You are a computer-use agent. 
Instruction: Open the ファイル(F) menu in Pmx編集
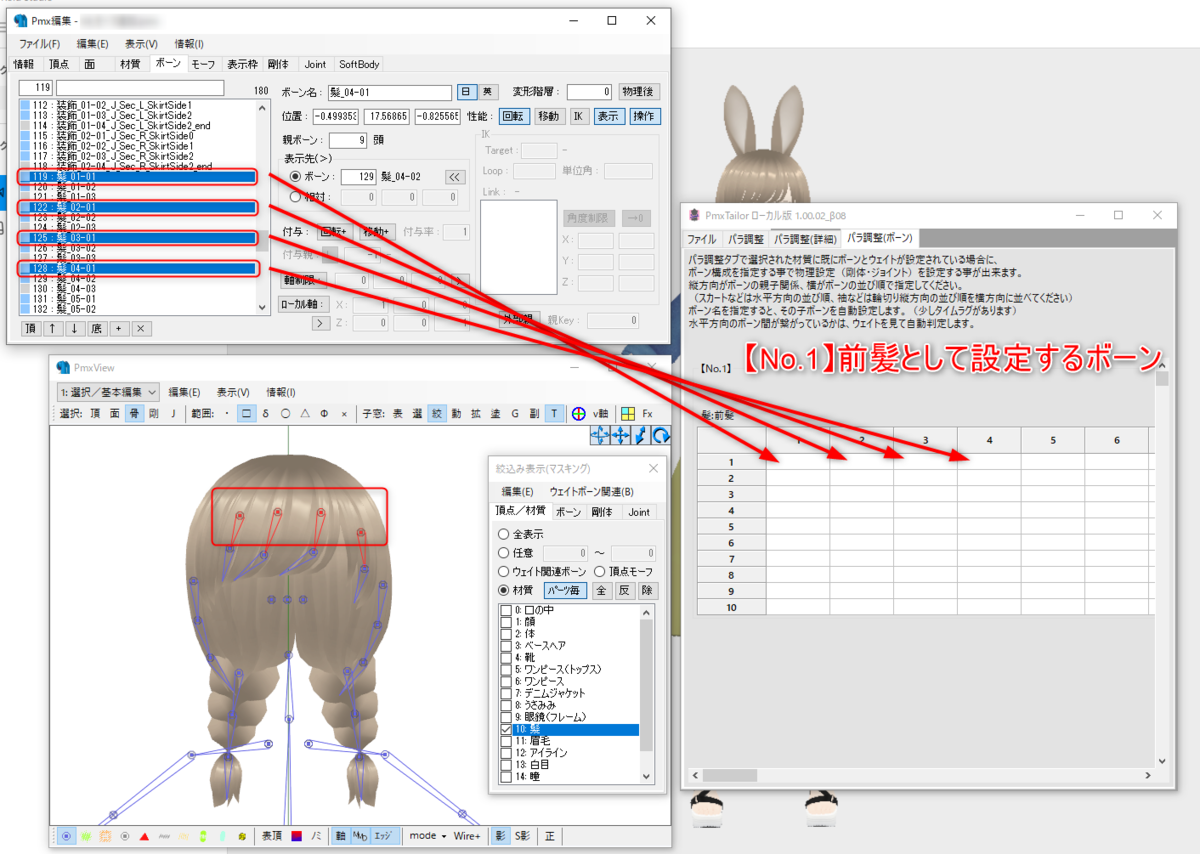click(40, 44)
